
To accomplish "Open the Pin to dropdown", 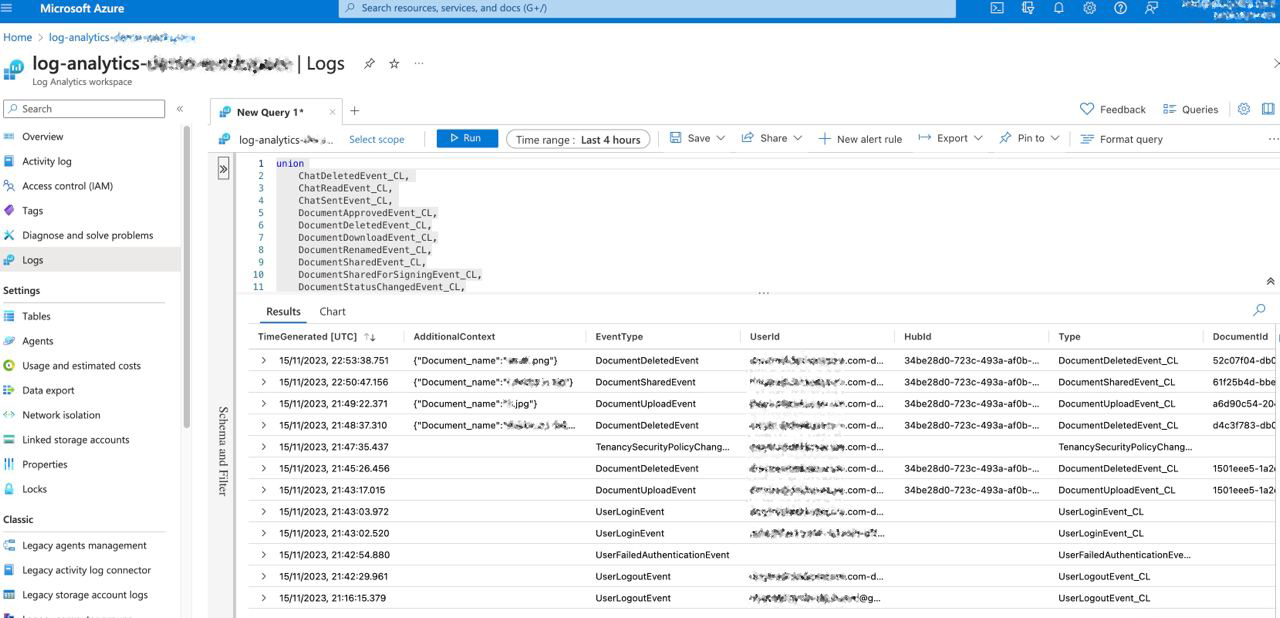I will 1029,138.
